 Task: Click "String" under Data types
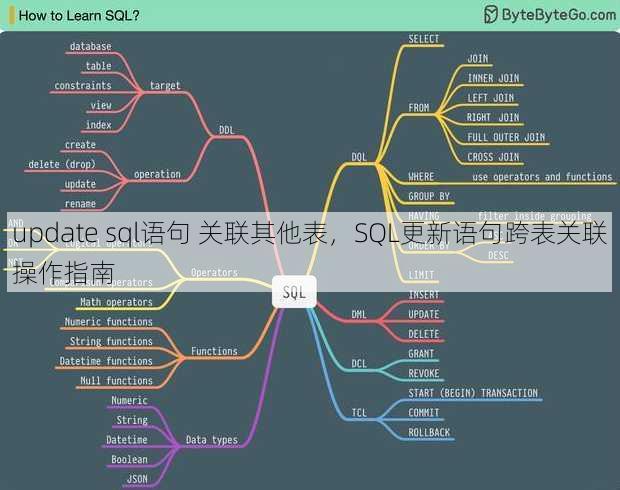coord(132,420)
